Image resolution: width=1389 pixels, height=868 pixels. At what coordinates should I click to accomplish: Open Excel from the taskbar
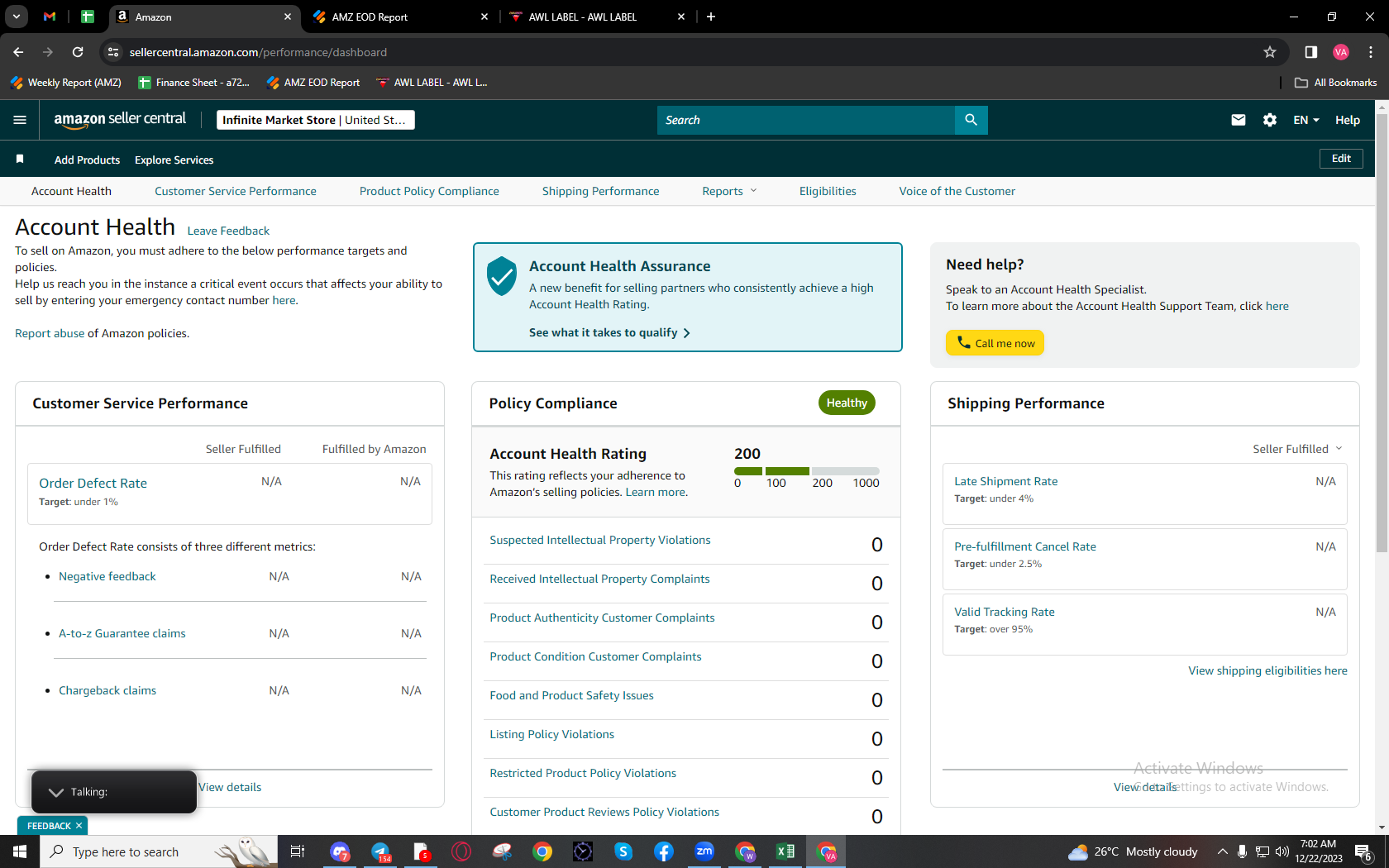click(785, 851)
